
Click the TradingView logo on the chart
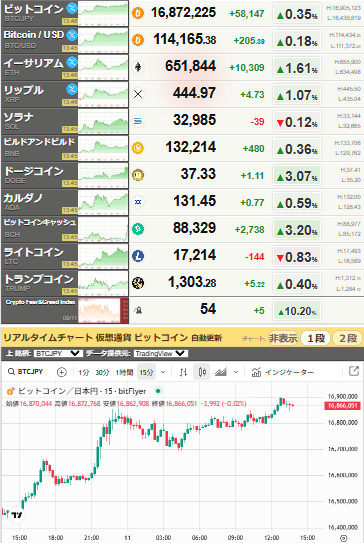click(x=17, y=515)
